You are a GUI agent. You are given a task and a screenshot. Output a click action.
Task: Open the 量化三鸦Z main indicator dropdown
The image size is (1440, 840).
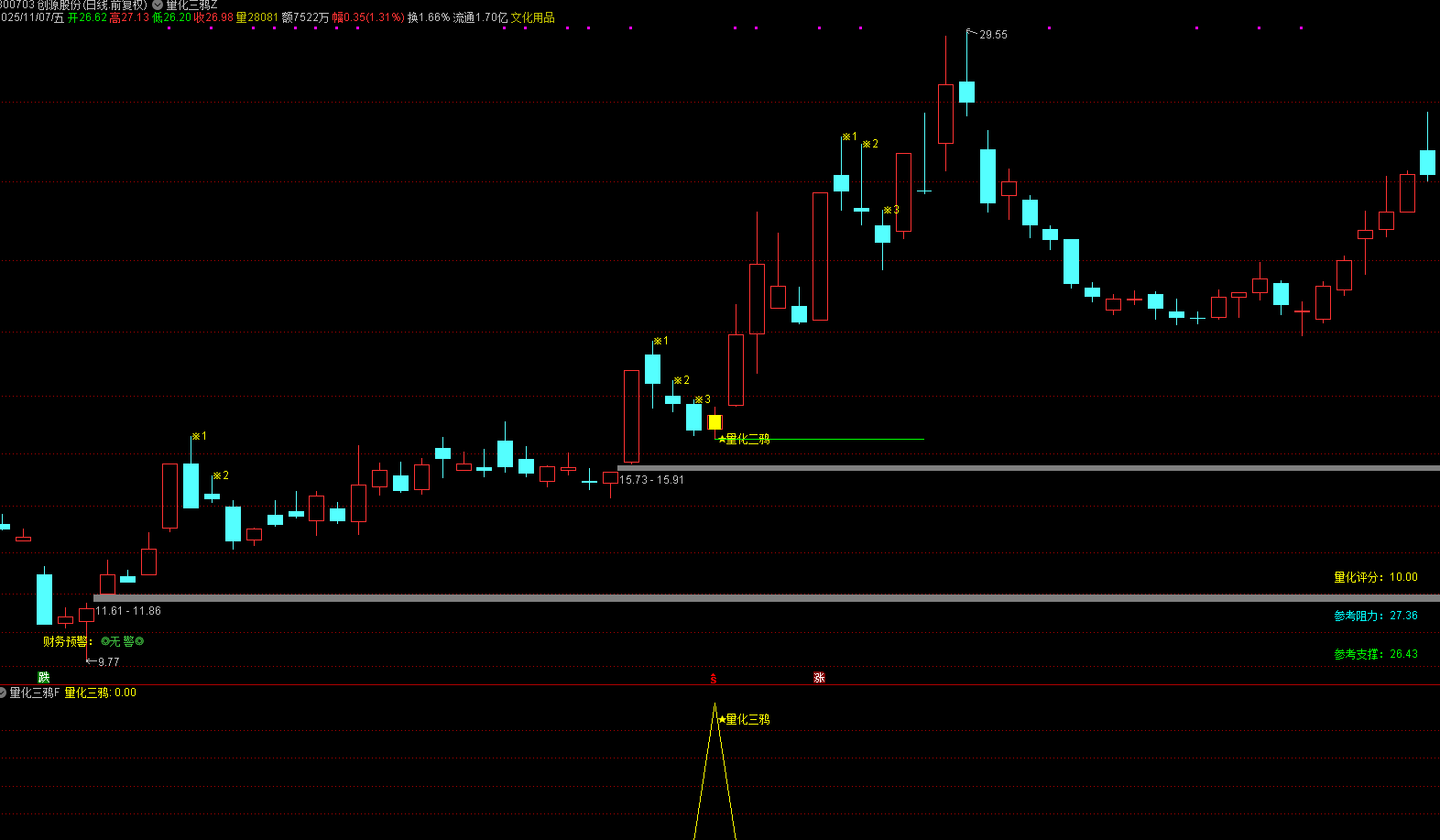click(x=158, y=5)
